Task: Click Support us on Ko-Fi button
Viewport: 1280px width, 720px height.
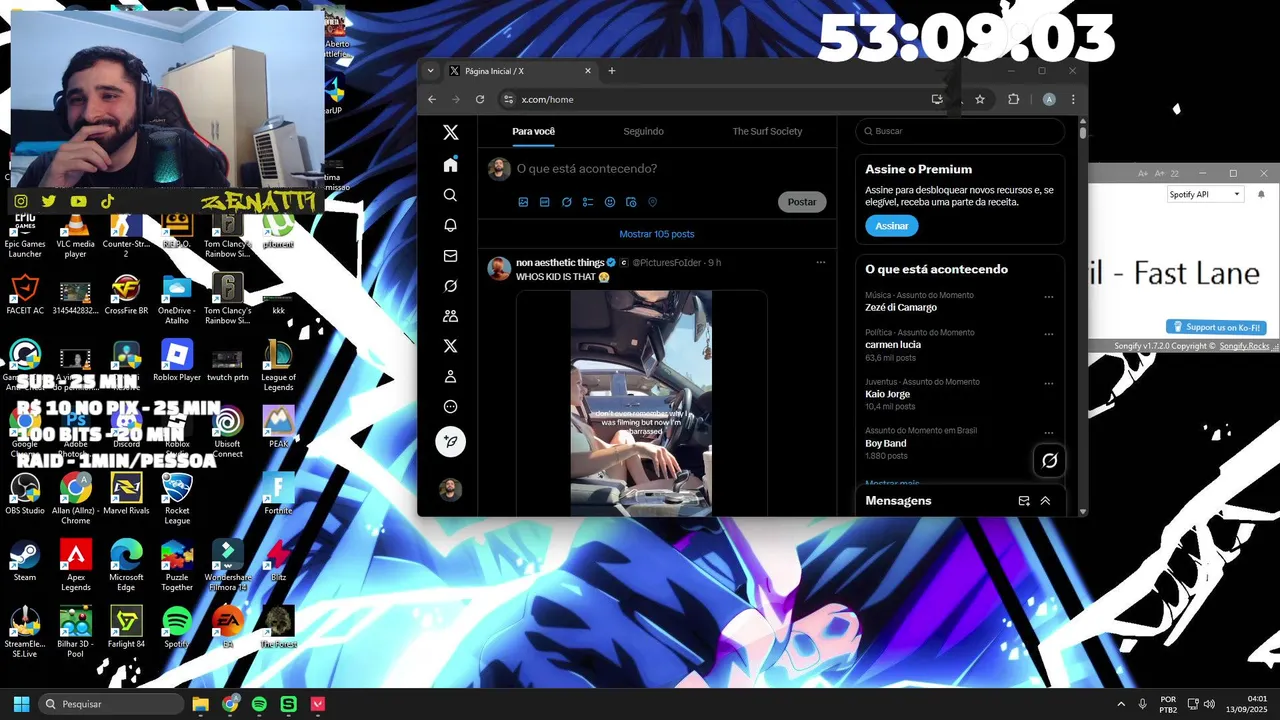Action: (x=1216, y=327)
